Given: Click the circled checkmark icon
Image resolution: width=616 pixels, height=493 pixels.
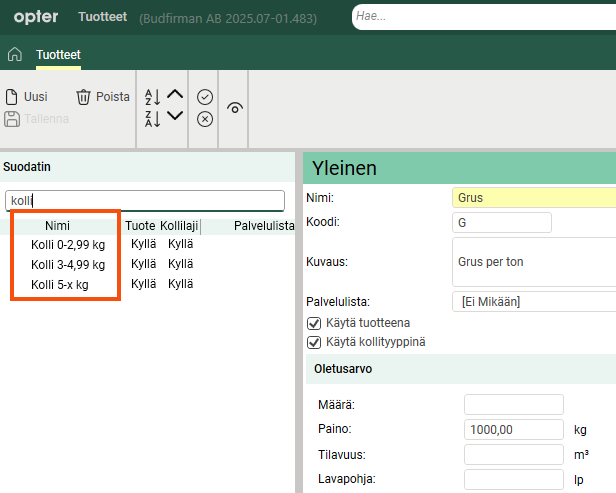Looking at the screenshot, I should click(205, 97).
